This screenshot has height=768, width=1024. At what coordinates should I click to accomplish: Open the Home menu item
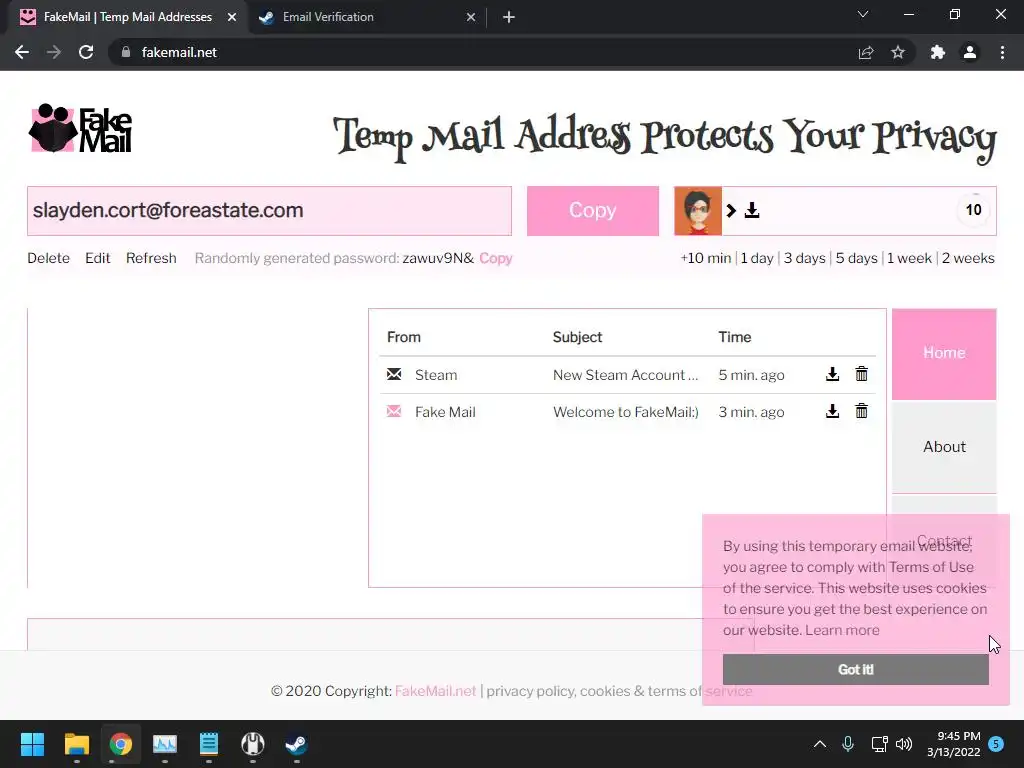click(x=944, y=353)
